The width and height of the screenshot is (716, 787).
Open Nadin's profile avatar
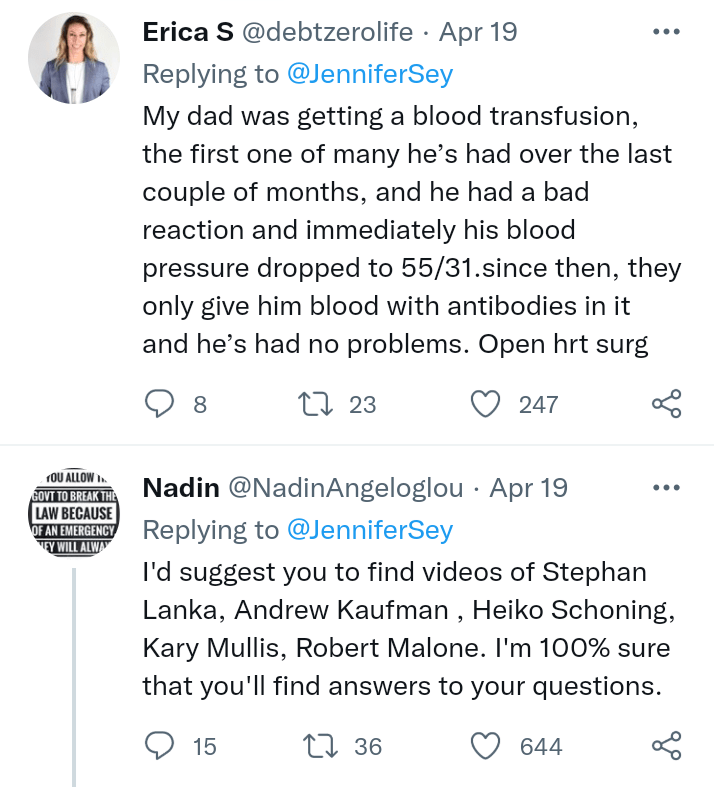tap(73, 515)
